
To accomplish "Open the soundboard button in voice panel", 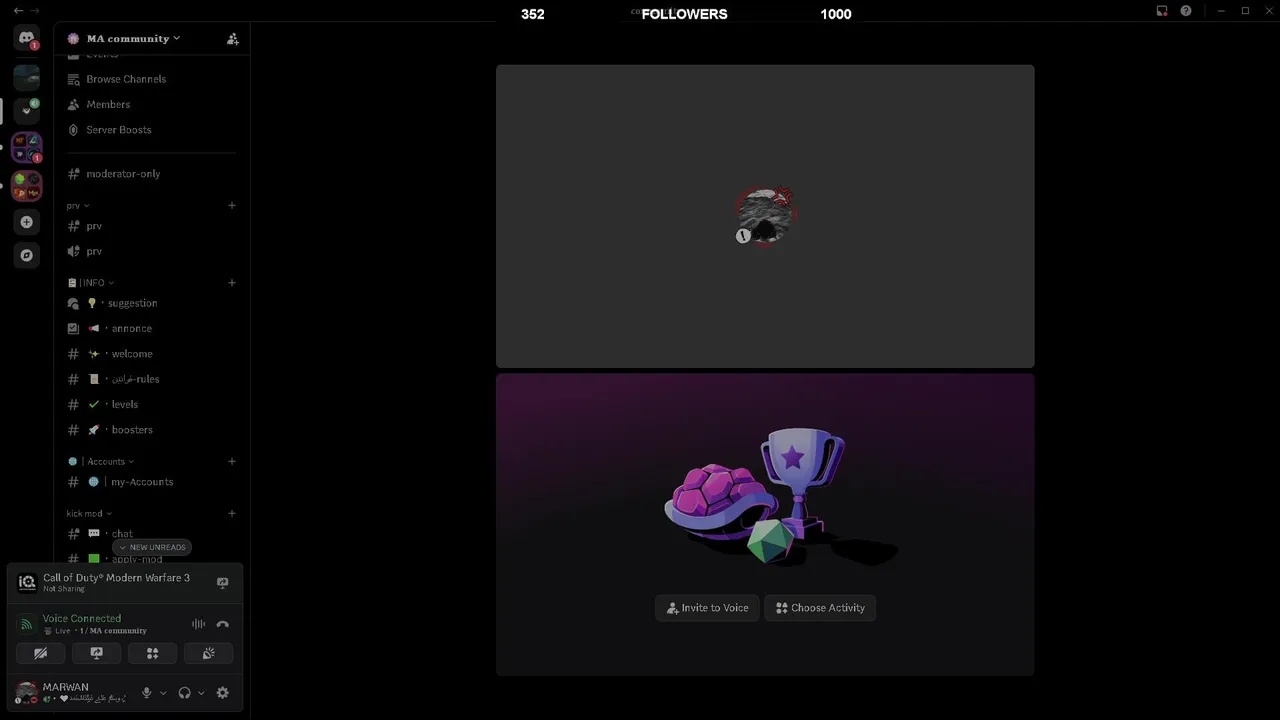I will coord(209,653).
